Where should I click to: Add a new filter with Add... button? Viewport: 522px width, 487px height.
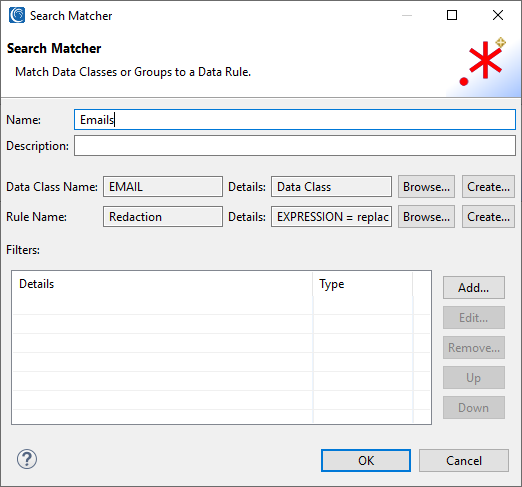point(474,287)
